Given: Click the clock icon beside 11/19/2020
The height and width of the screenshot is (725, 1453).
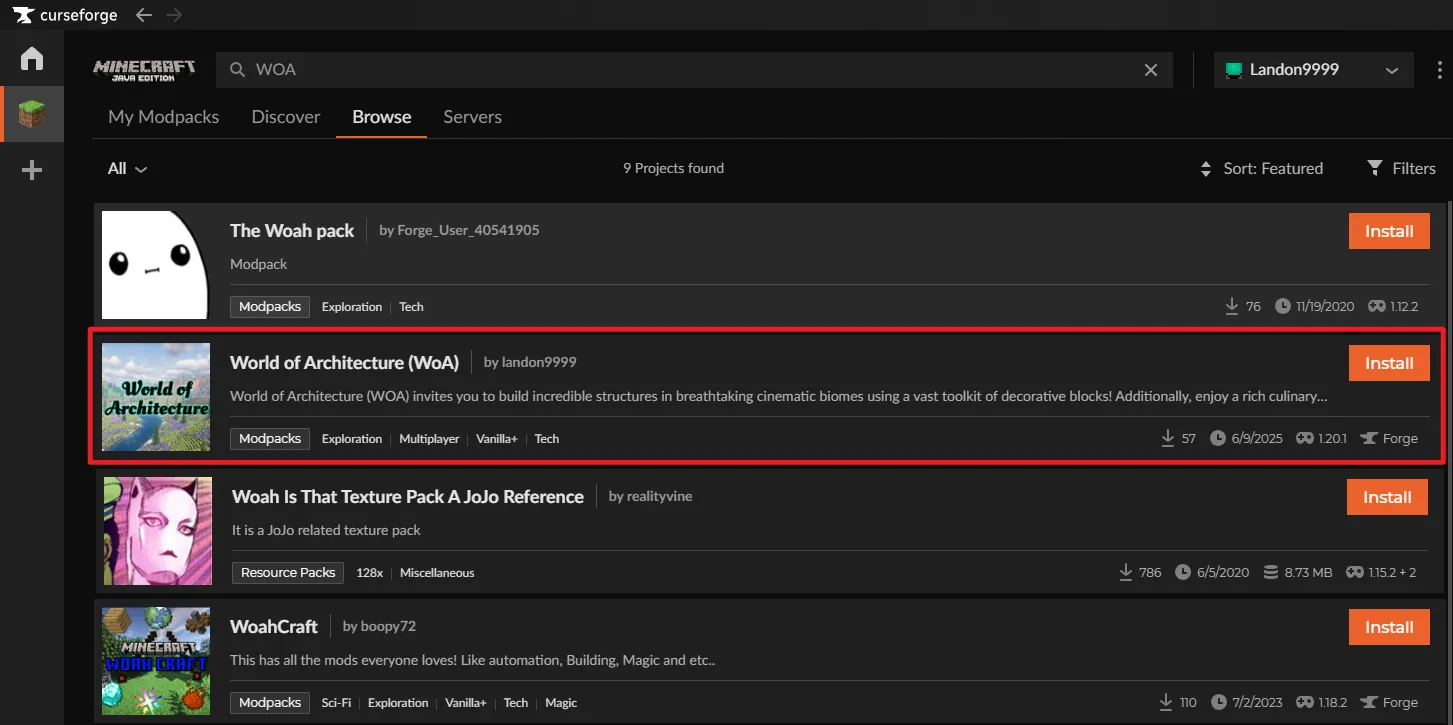Looking at the screenshot, I should point(1283,306).
